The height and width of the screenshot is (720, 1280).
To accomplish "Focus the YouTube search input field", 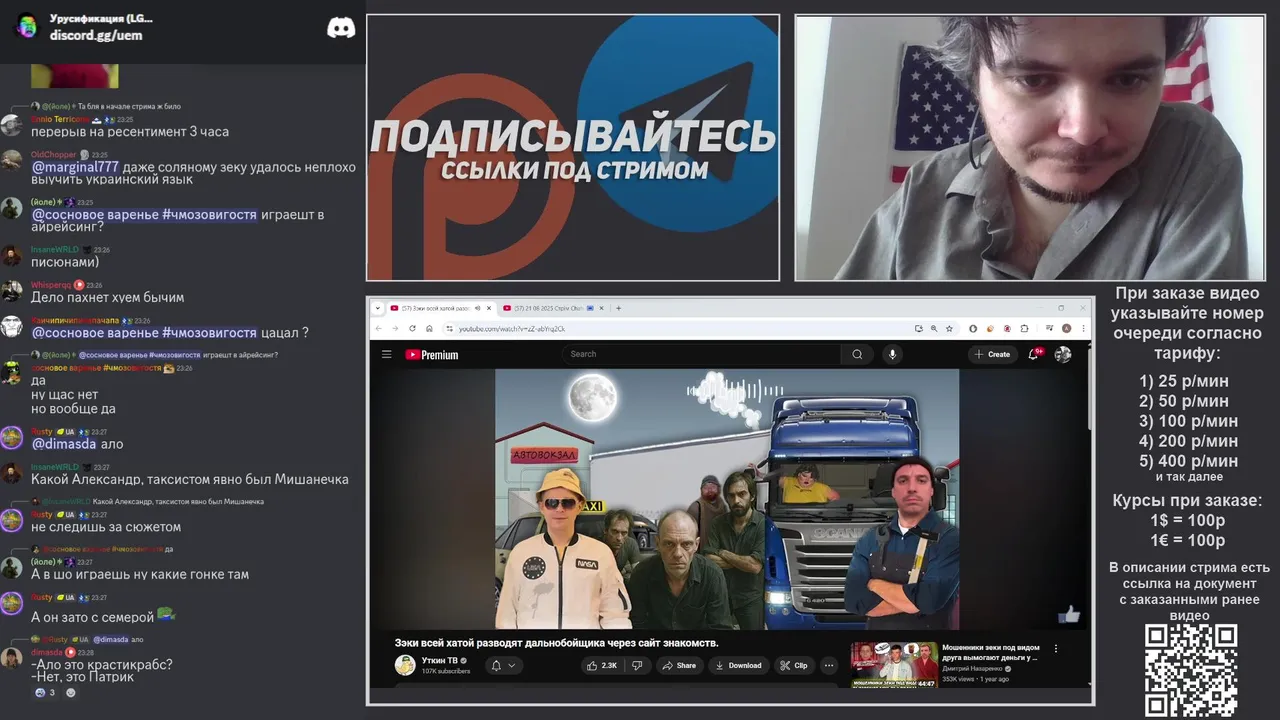I will [702, 354].
